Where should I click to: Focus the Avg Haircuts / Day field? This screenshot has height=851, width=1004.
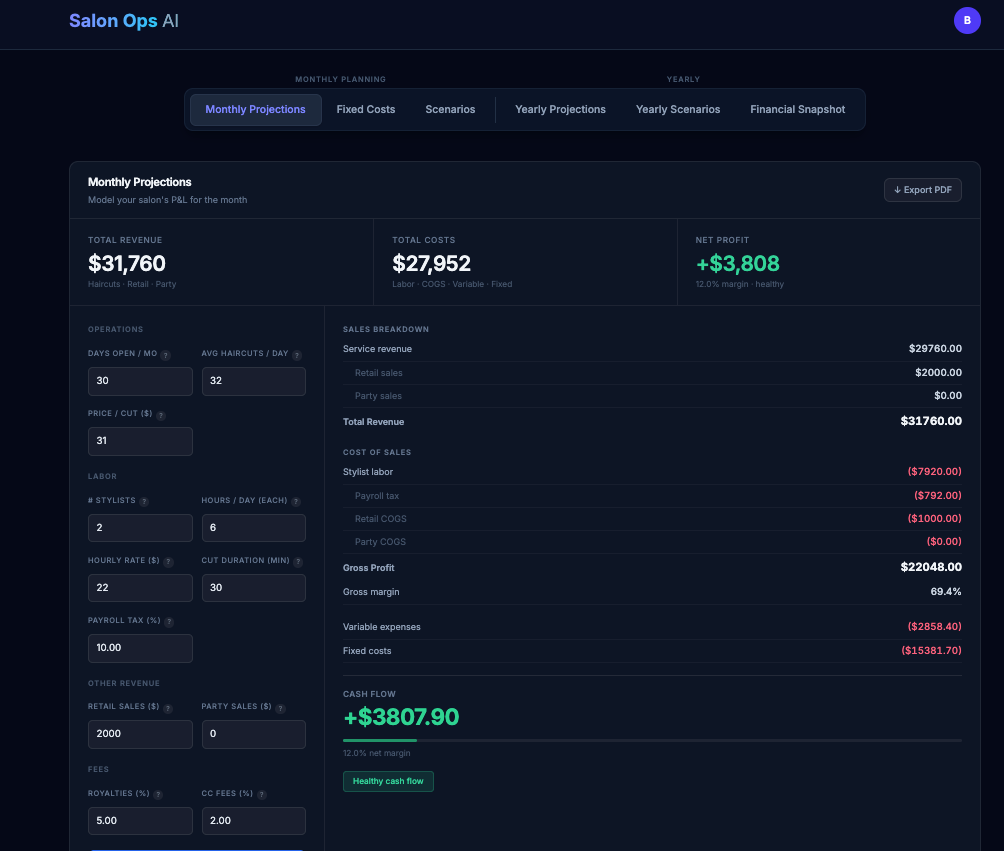click(x=254, y=381)
